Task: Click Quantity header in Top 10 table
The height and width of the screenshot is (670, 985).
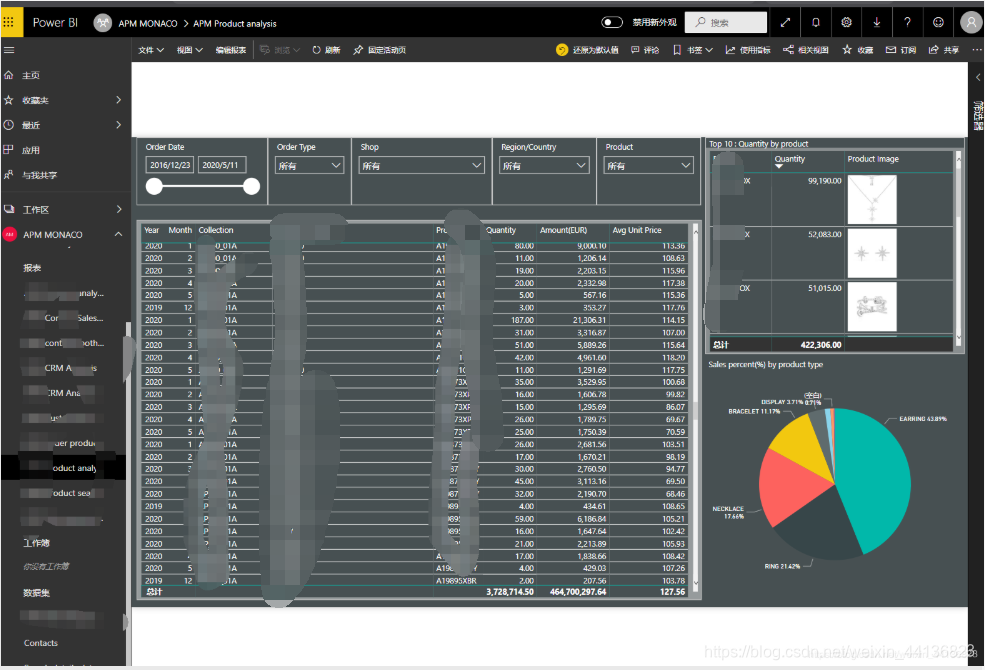Action: (x=790, y=159)
